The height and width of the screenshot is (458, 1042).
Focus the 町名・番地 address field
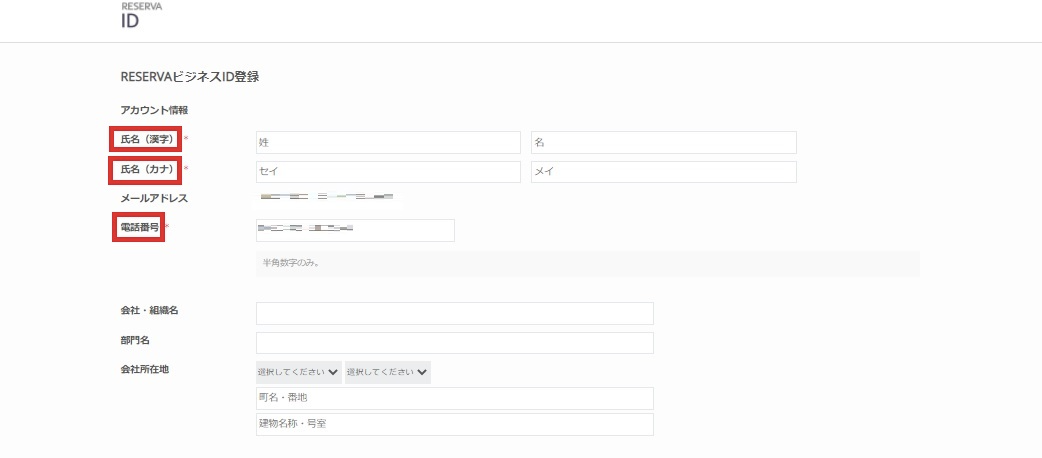pyautogui.click(x=454, y=398)
